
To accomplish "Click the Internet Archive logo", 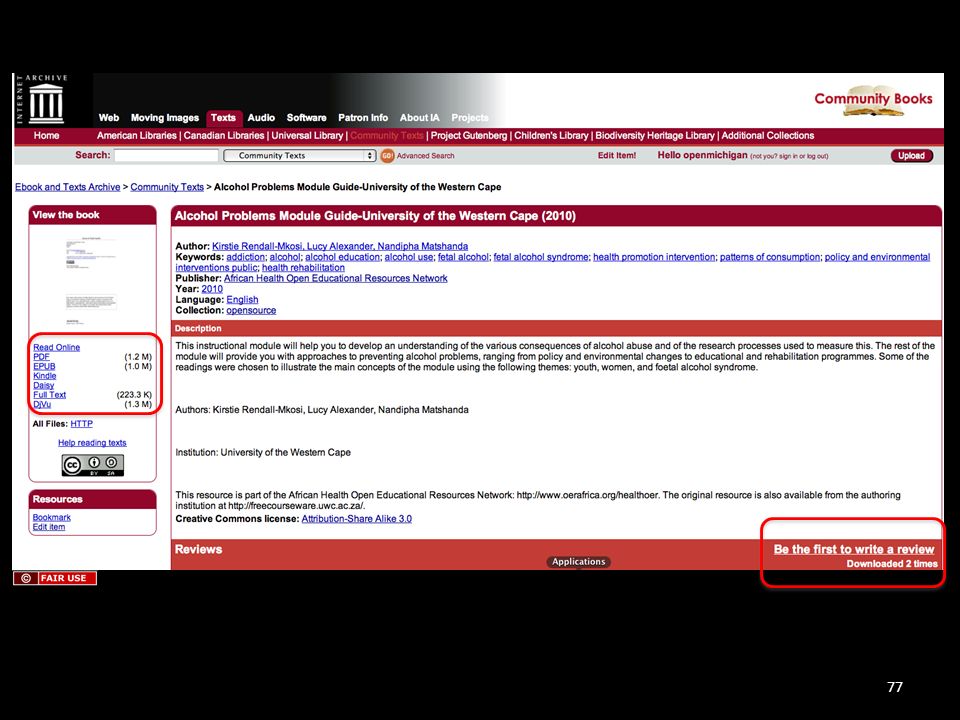I will tap(44, 99).
